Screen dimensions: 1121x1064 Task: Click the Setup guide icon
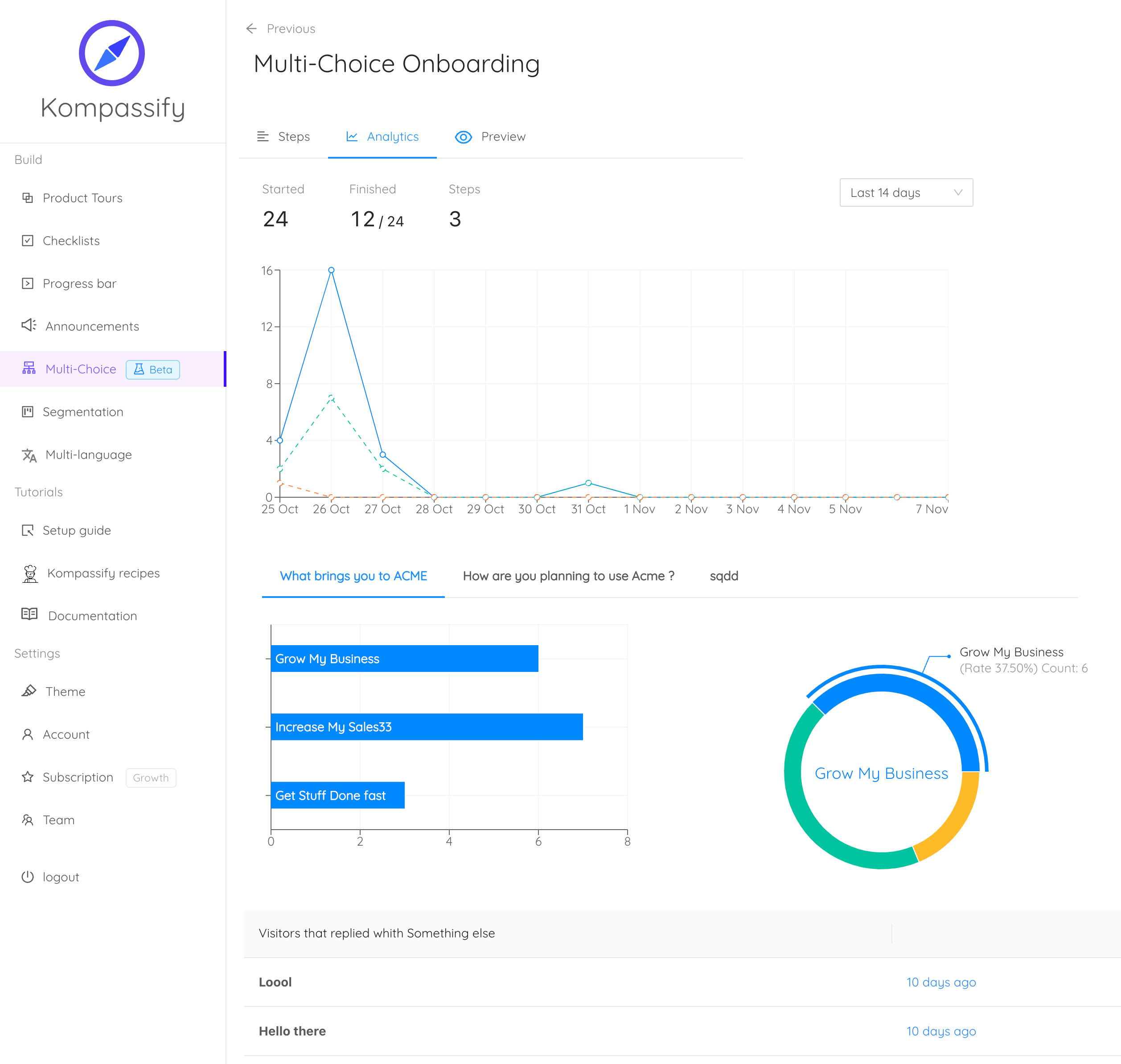pos(27,530)
